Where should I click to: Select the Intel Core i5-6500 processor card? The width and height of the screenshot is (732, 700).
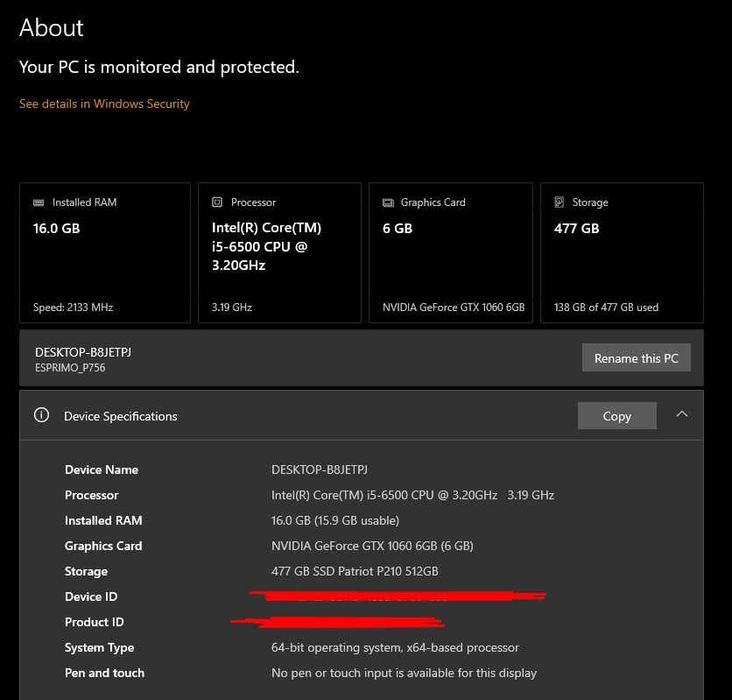(x=280, y=253)
